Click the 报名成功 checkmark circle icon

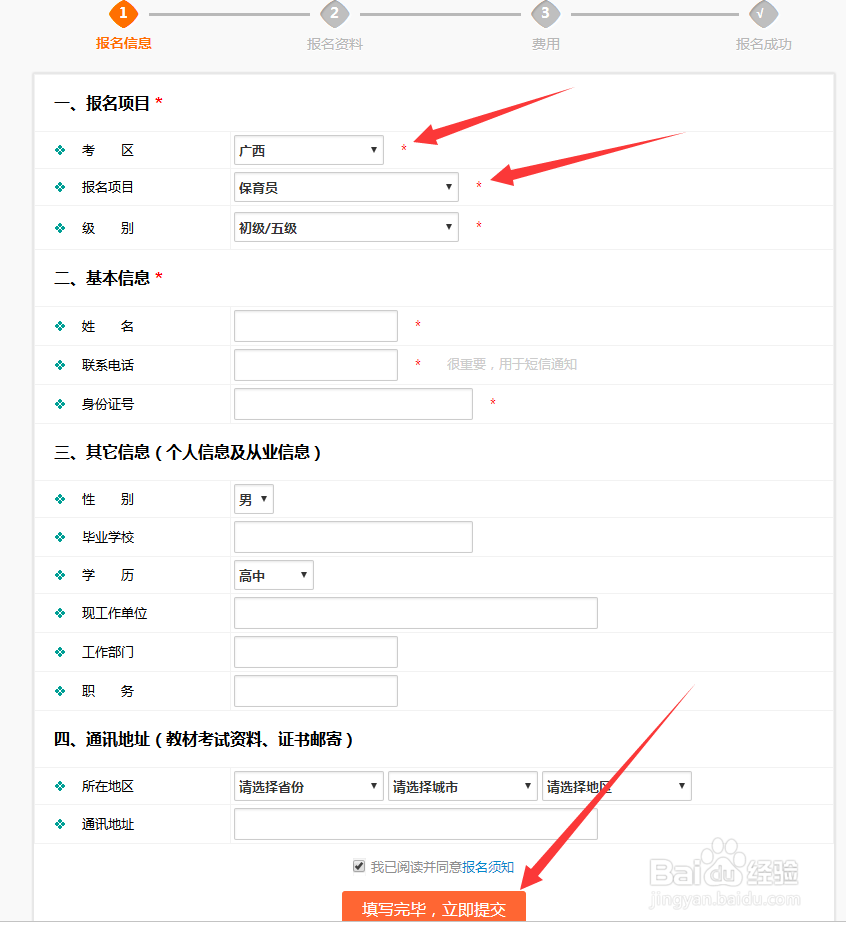762,15
